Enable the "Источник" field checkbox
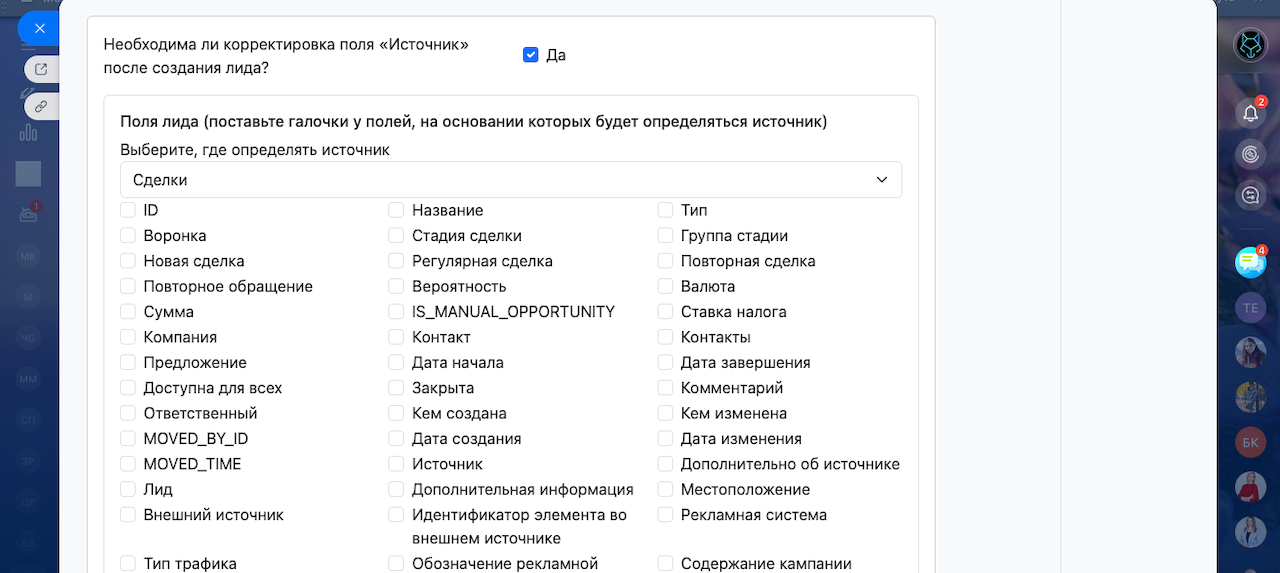 [396, 464]
